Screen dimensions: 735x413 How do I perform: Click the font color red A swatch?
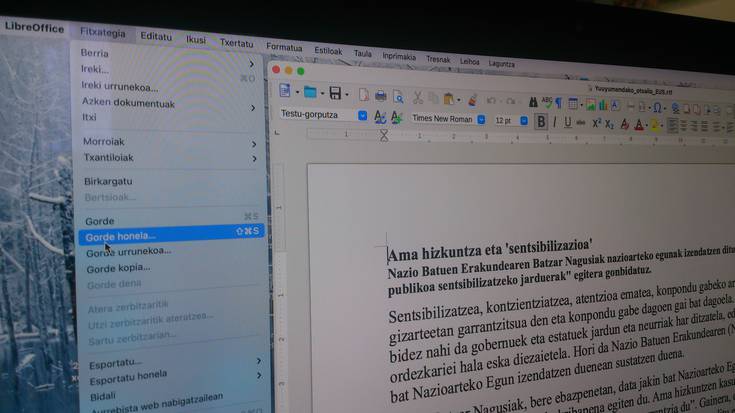[x=639, y=125]
